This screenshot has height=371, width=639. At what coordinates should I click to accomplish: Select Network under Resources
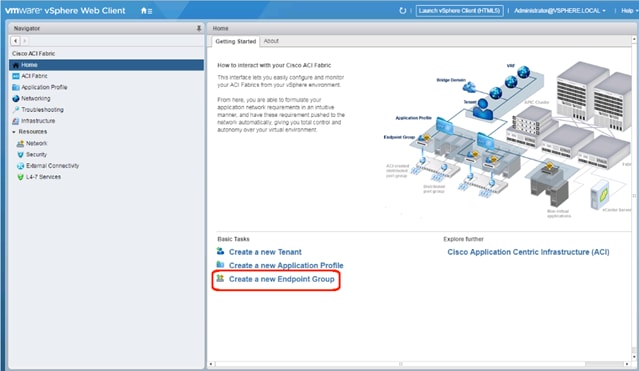point(36,144)
